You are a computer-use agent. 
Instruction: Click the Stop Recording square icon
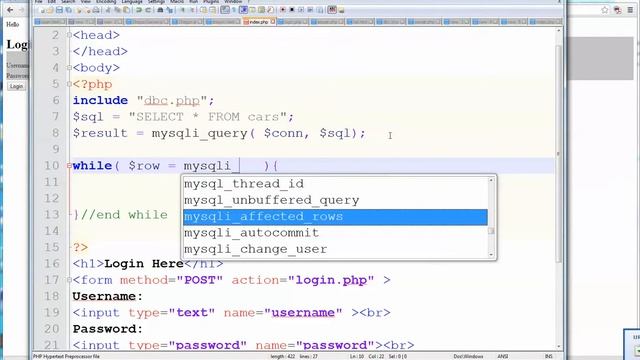[x=291, y=10]
